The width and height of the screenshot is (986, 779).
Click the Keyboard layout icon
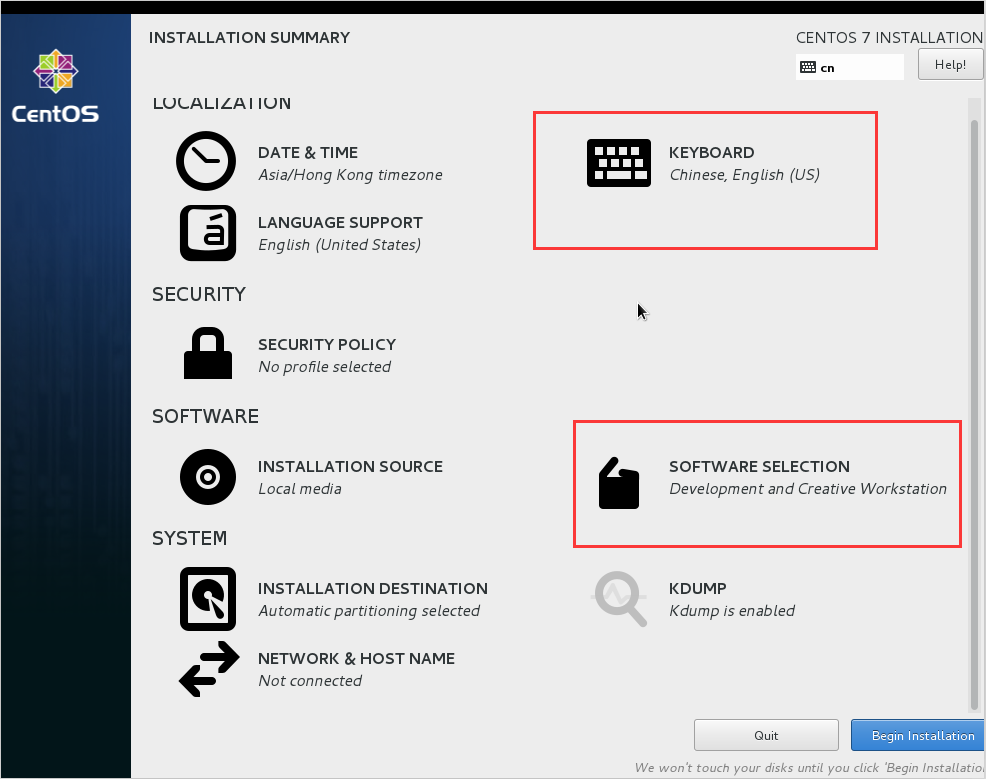coord(619,163)
